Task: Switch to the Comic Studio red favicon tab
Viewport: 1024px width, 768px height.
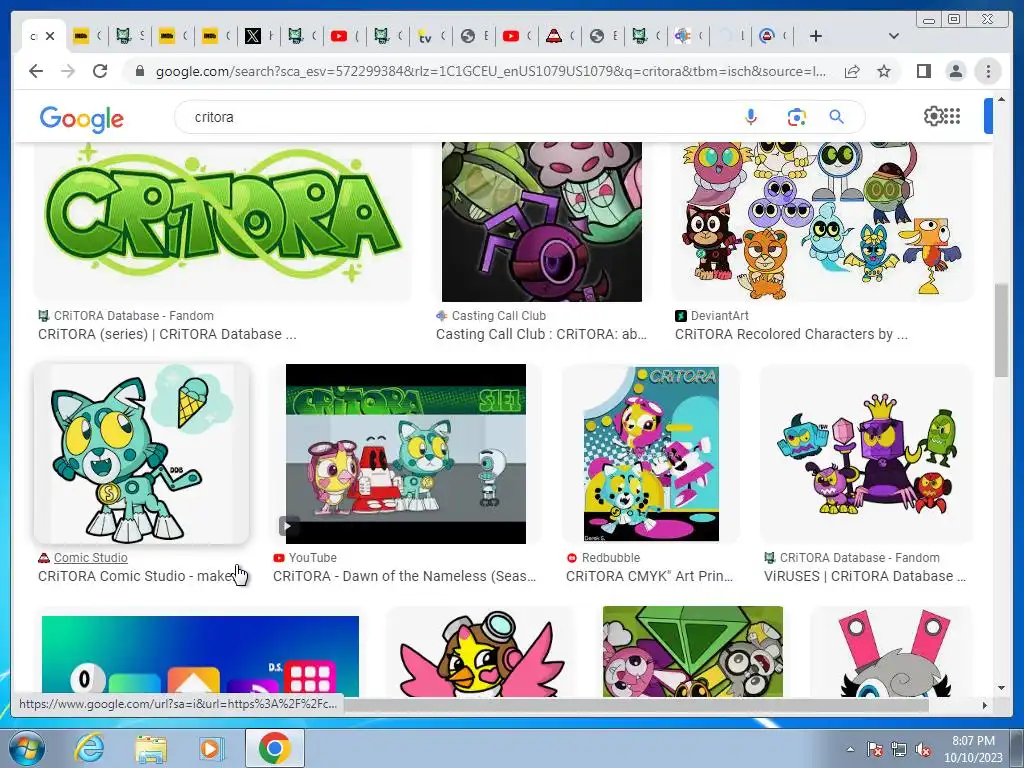Action: coord(554,36)
